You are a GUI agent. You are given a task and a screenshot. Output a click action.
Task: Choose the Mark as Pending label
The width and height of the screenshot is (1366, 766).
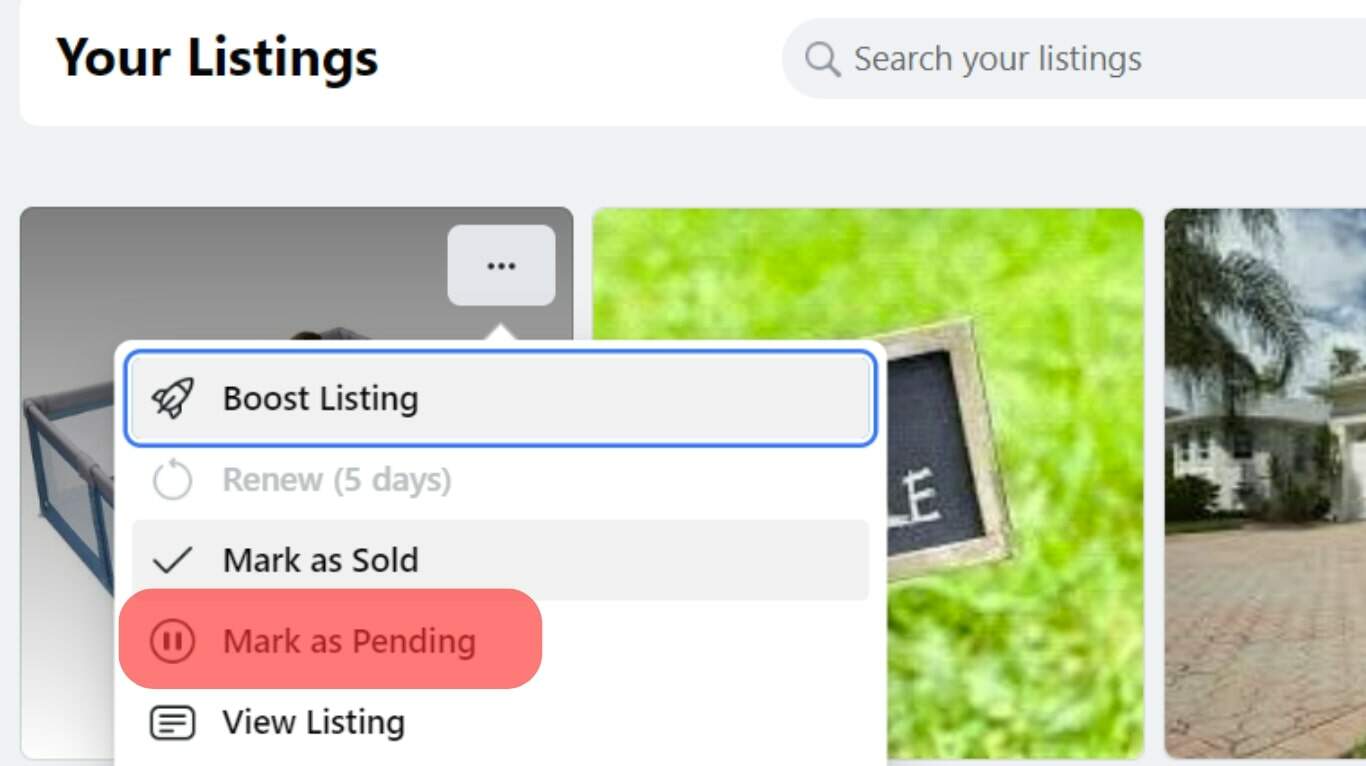(x=349, y=641)
